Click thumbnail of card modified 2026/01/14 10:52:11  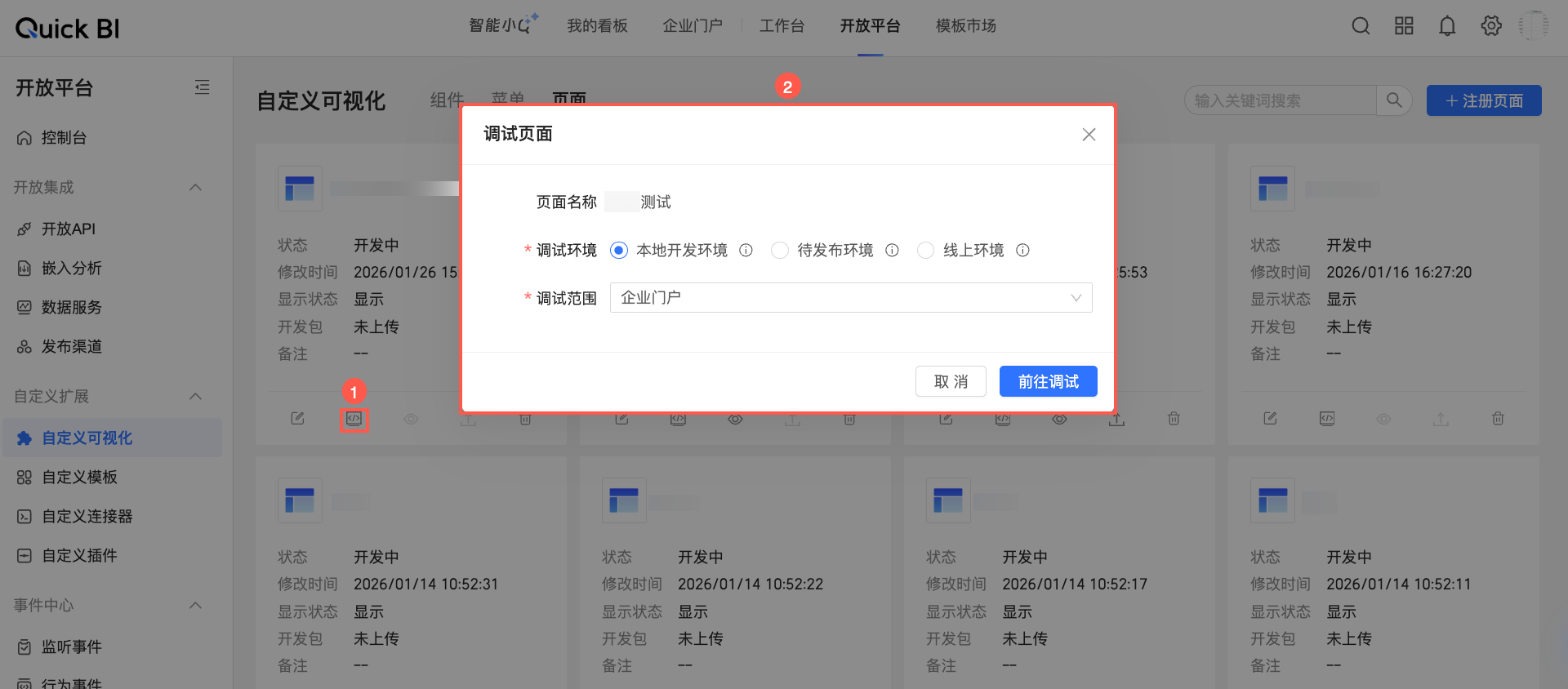tap(1272, 500)
